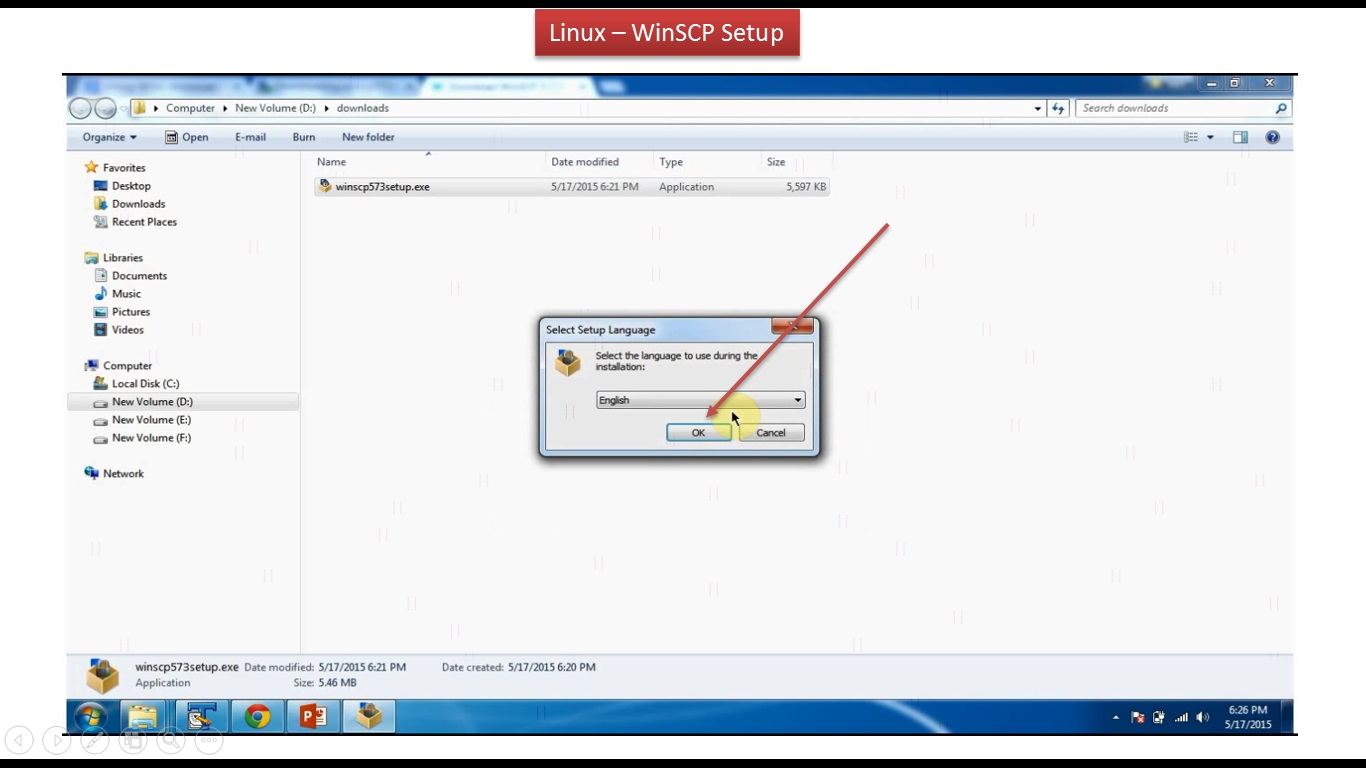Click New folder in toolbar
Screen dimensions: 1366x768
368,137
